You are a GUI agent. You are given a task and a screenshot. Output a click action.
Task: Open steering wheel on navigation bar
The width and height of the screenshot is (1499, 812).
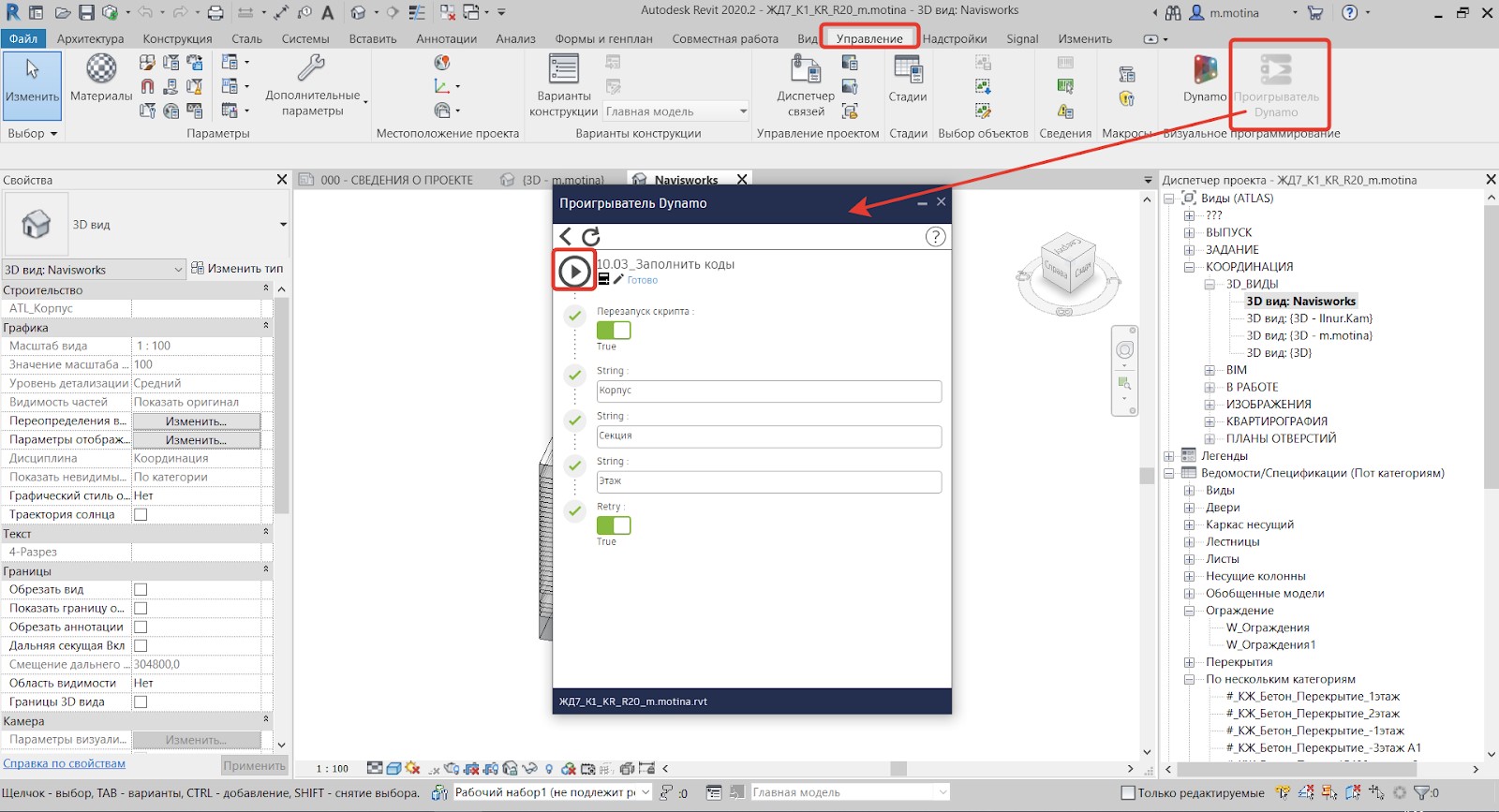(x=1124, y=349)
